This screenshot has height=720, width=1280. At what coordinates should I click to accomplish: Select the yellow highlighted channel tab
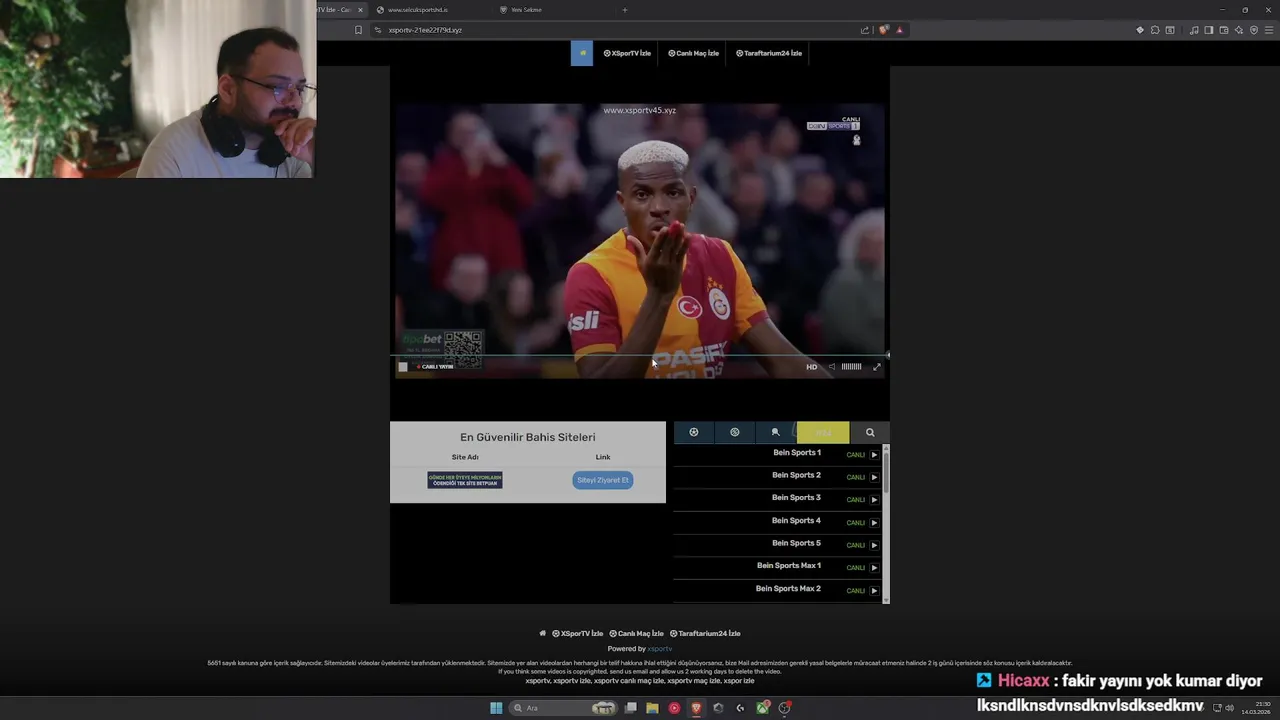click(x=823, y=432)
